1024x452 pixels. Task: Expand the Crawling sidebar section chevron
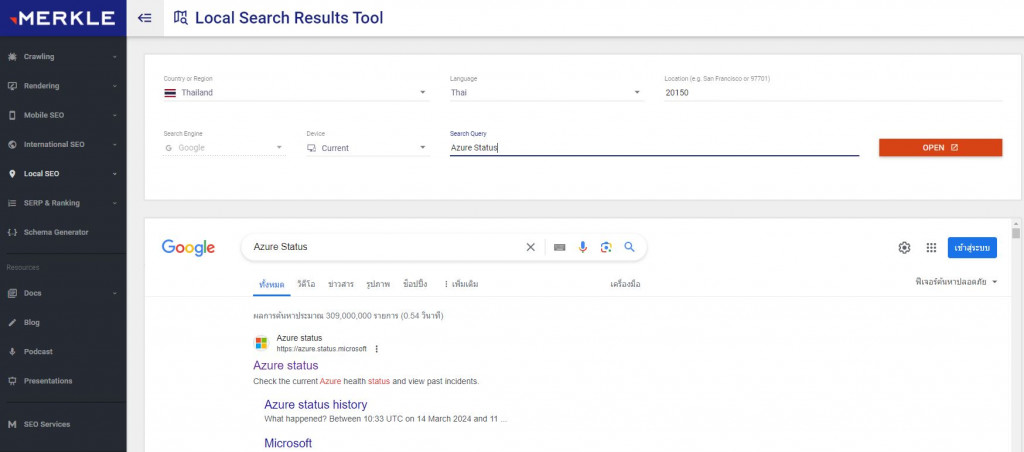[115, 57]
